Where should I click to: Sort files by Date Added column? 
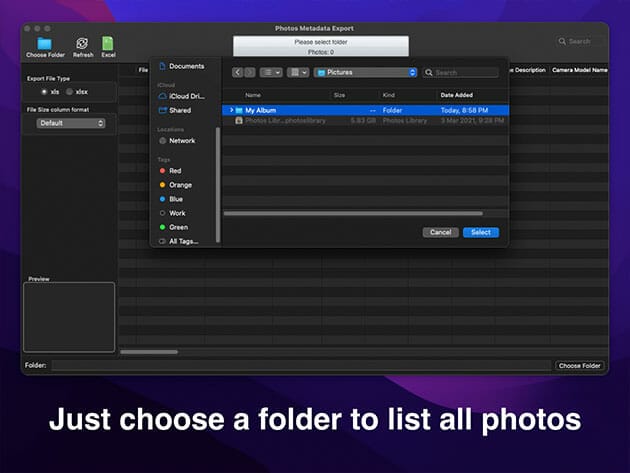click(458, 95)
